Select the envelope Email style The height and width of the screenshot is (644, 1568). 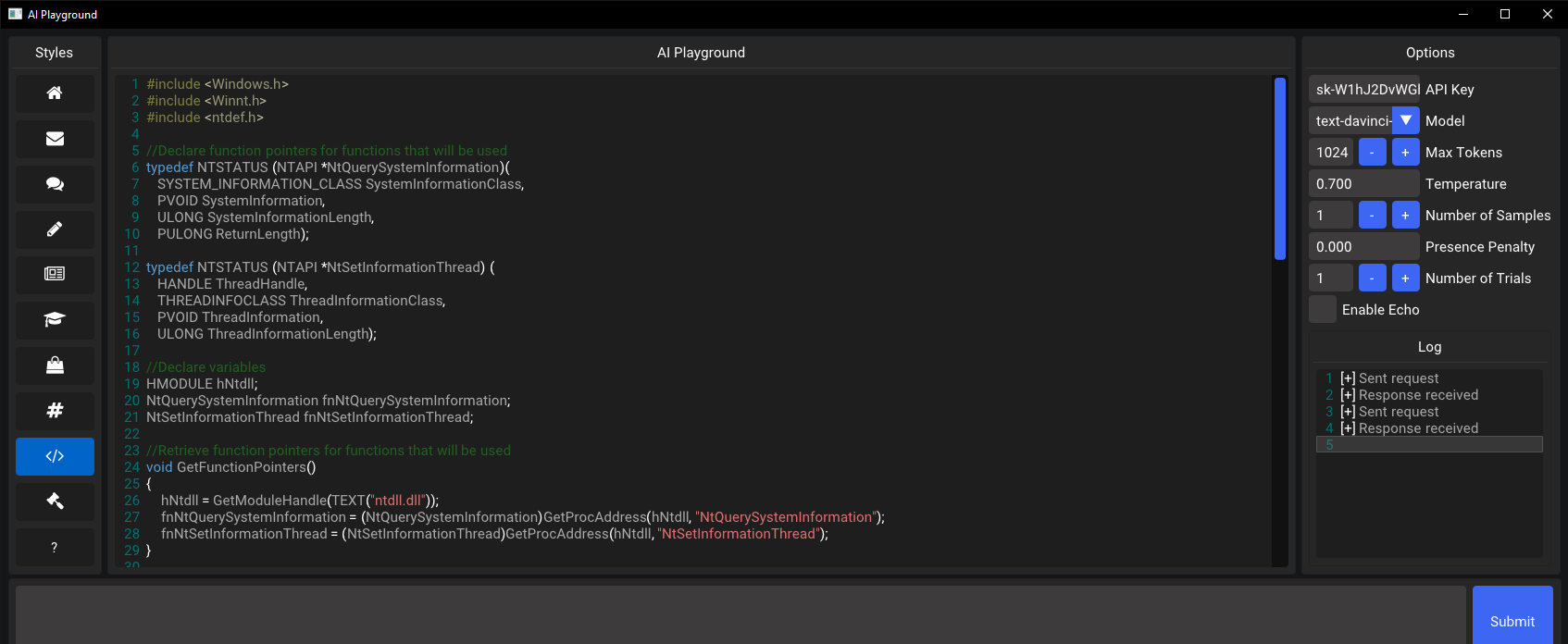[x=55, y=139]
